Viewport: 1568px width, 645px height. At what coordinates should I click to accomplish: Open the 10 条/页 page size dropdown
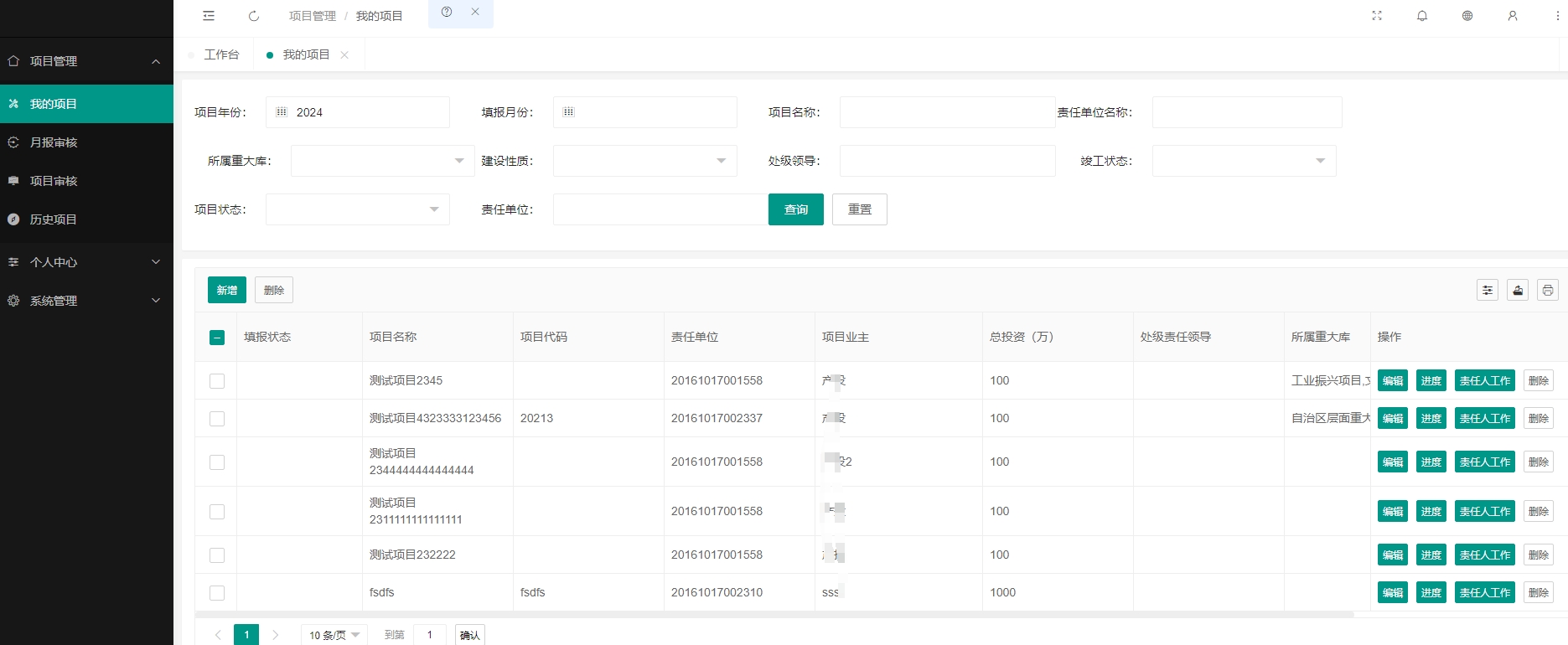coord(334,635)
